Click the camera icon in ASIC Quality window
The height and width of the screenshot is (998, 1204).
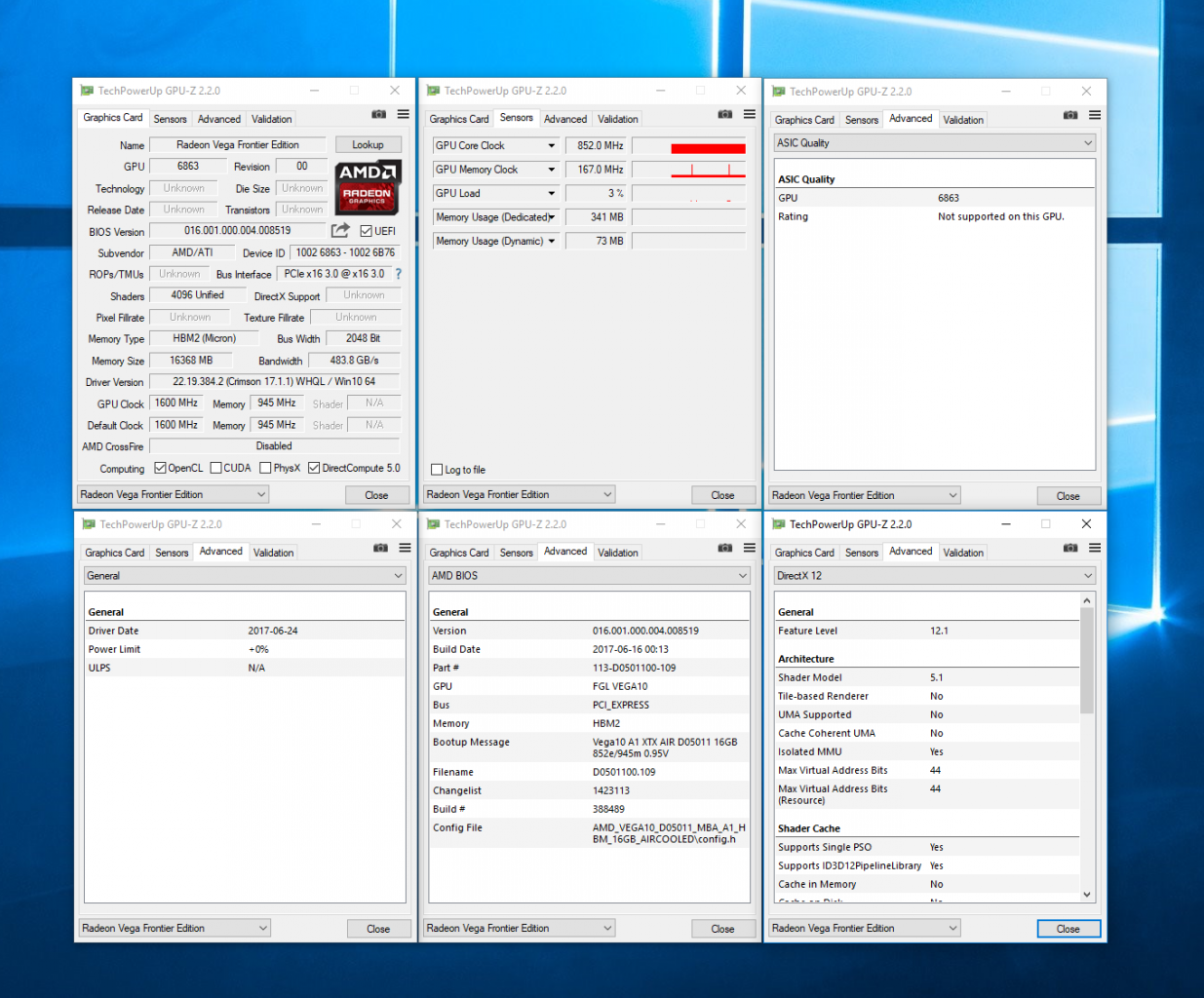tap(1070, 115)
